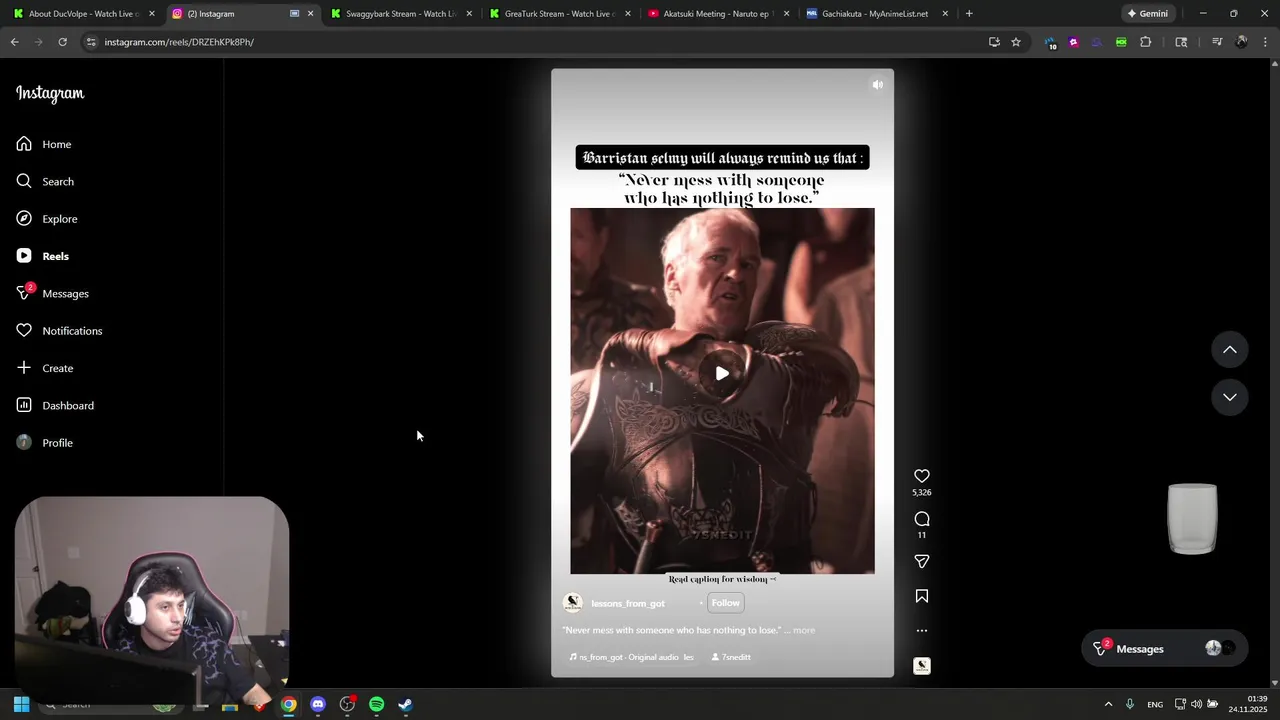Image resolution: width=1280 pixels, height=720 pixels.
Task: Save the reel with bookmark icon
Action: coord(922,596)
